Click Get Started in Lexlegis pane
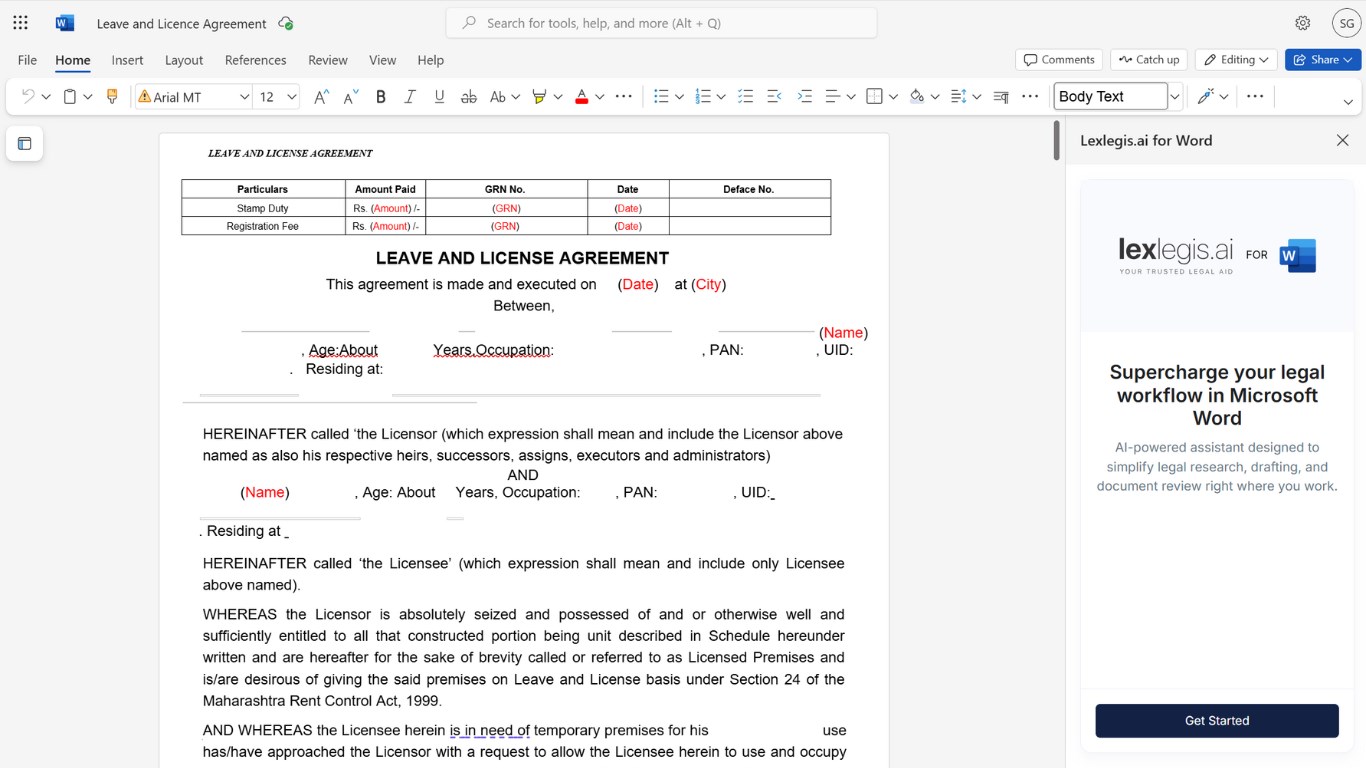The image size is (1366, 768). pyautogui.click(x=1217, y=721)
